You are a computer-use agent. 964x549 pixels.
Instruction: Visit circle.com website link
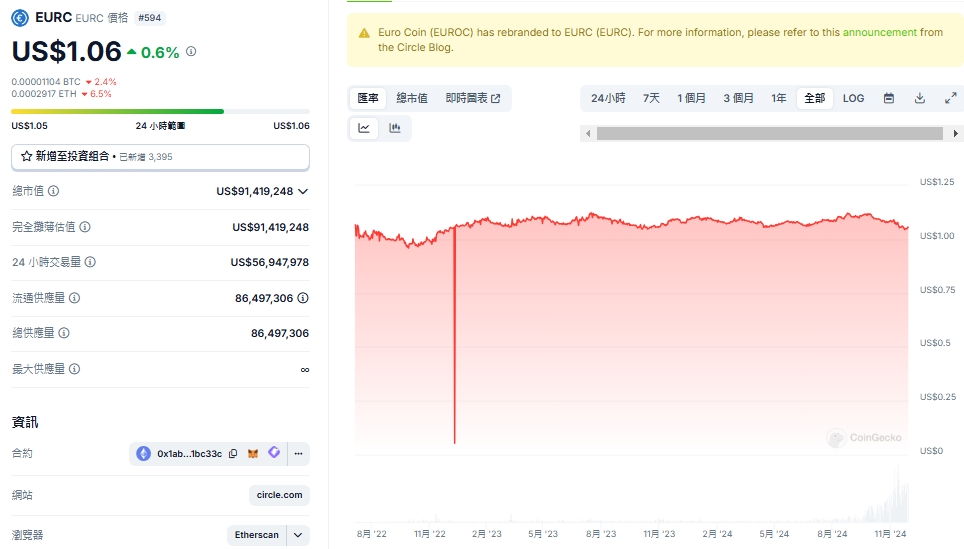pos(279,495)
